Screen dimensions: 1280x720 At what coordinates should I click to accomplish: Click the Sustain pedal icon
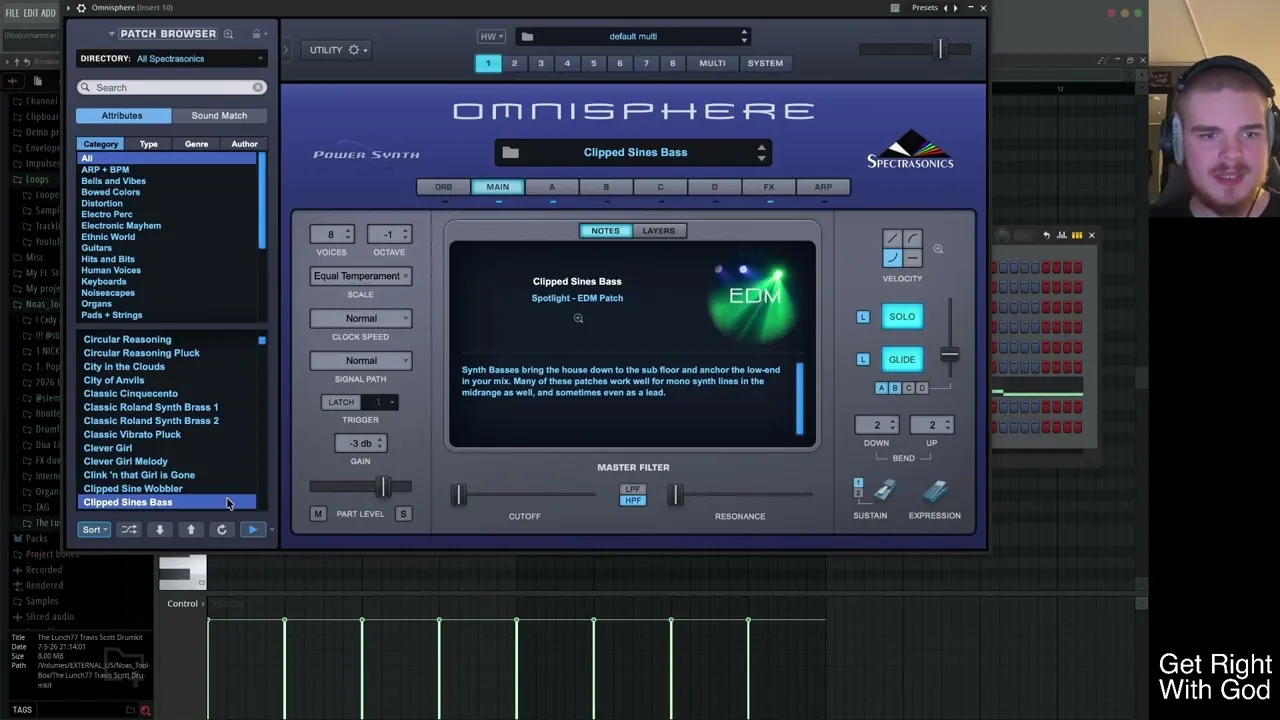pos(884,490)
